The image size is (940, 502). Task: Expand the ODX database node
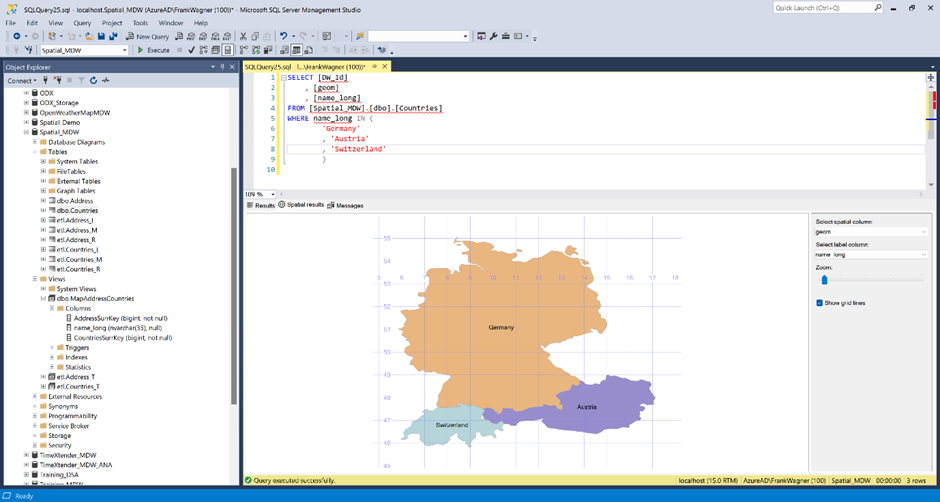pyautogui.click(x=26, y=93)
